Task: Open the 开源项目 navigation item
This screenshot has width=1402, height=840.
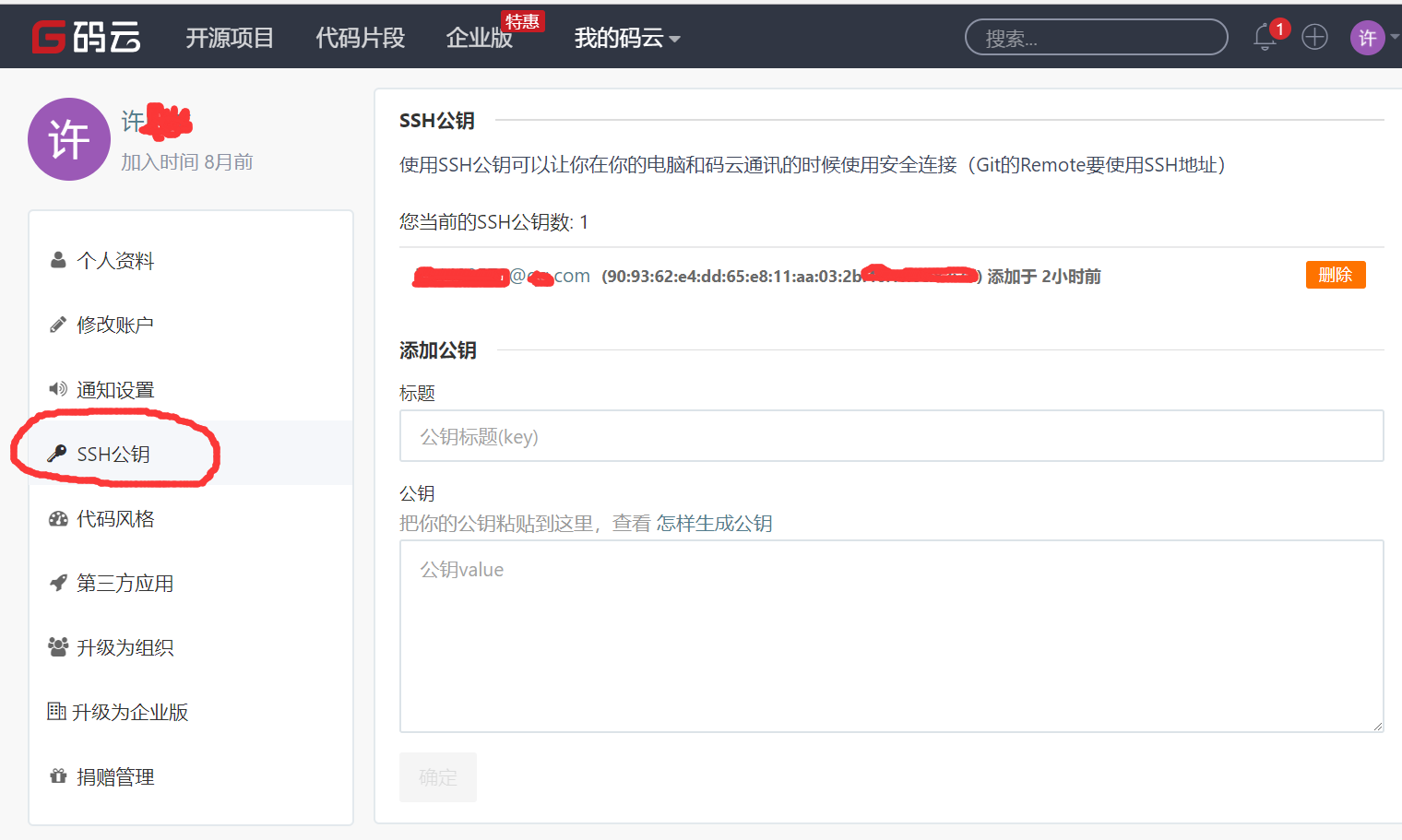Action: (230, 38)
